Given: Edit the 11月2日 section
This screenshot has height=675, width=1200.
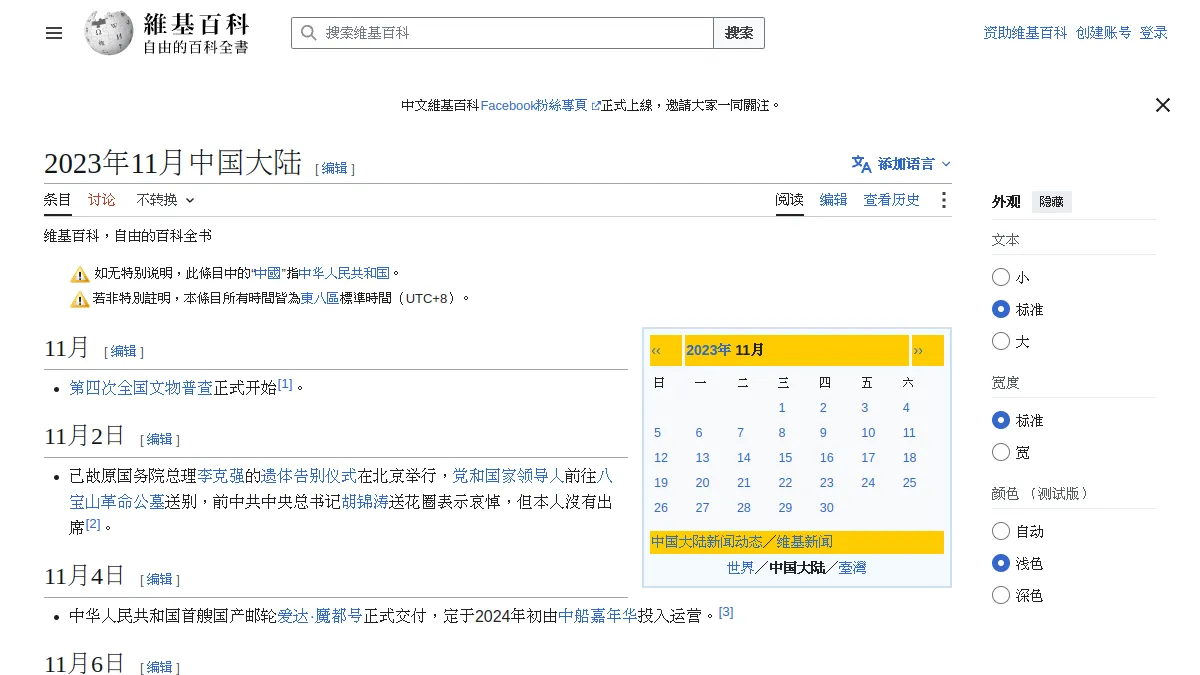Looking at the screenshot, I should click(160, 440).
